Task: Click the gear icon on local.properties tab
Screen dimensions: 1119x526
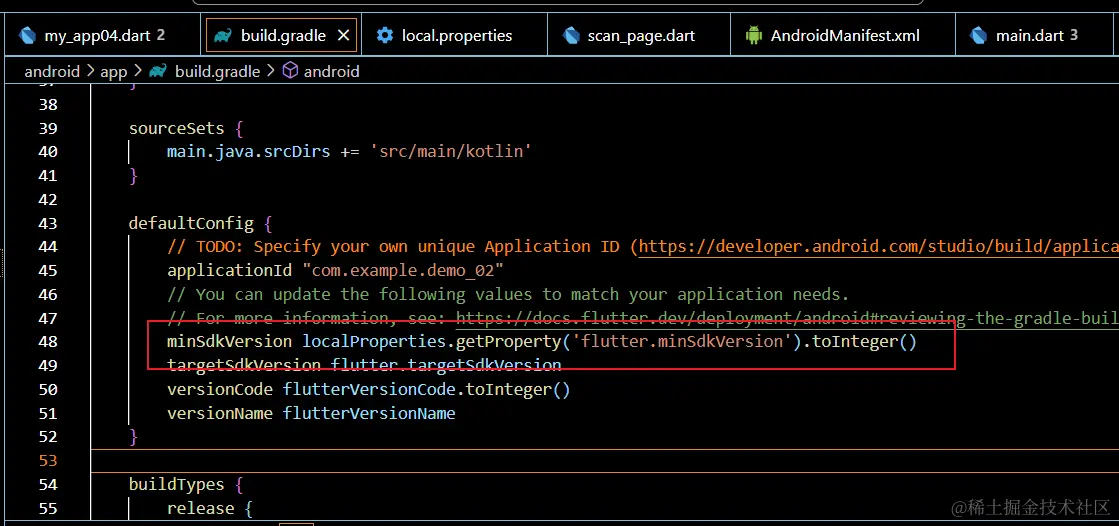Action: click(x=385, y=36)
